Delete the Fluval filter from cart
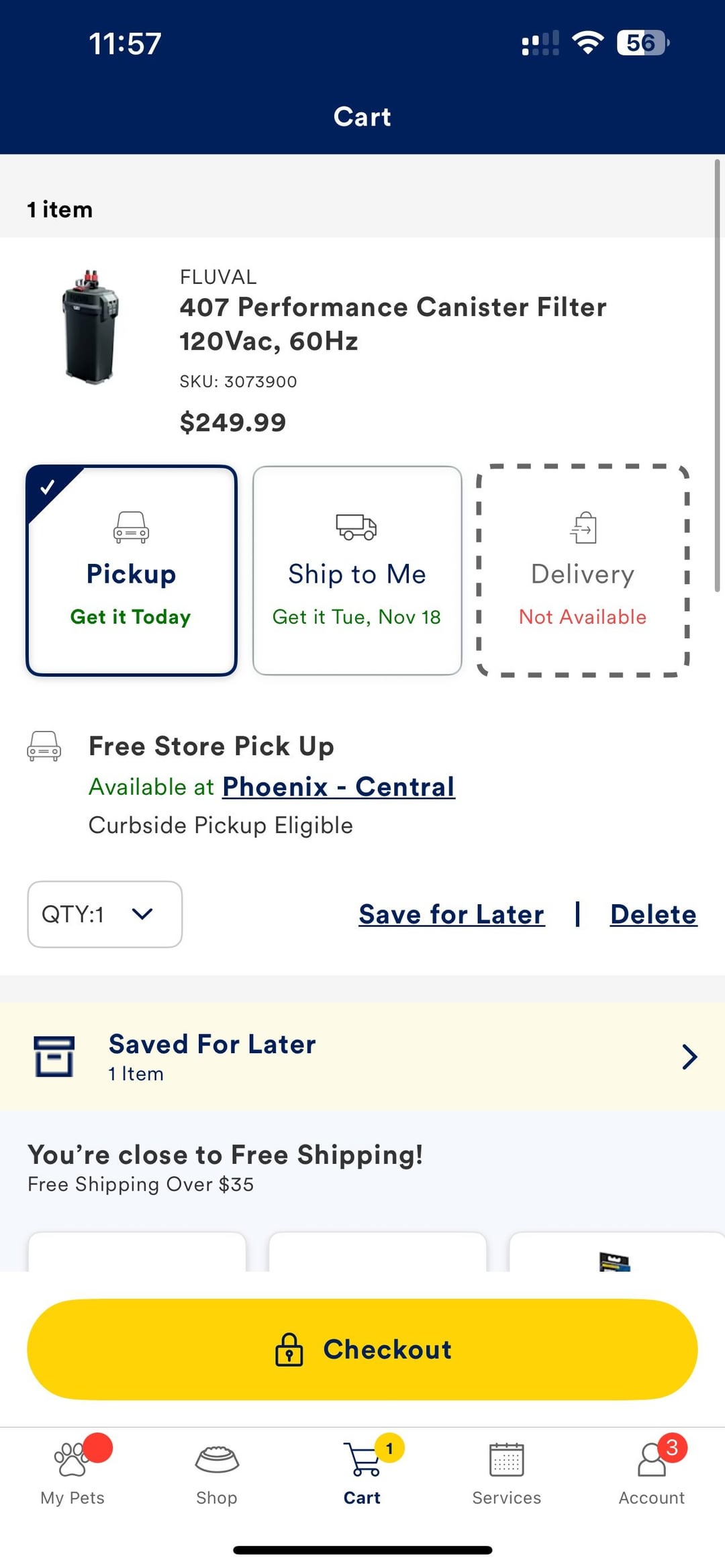This screenshot has width=725, height=1568. pos(653,914)
